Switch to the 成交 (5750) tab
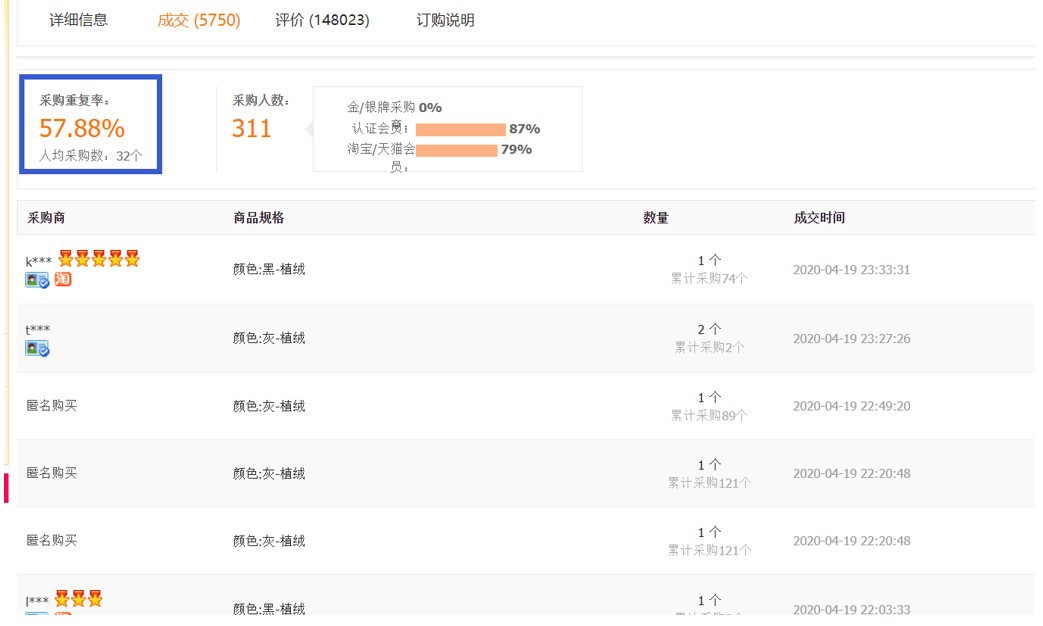Viewport: 1043px width, 626px height. point(199,20)
